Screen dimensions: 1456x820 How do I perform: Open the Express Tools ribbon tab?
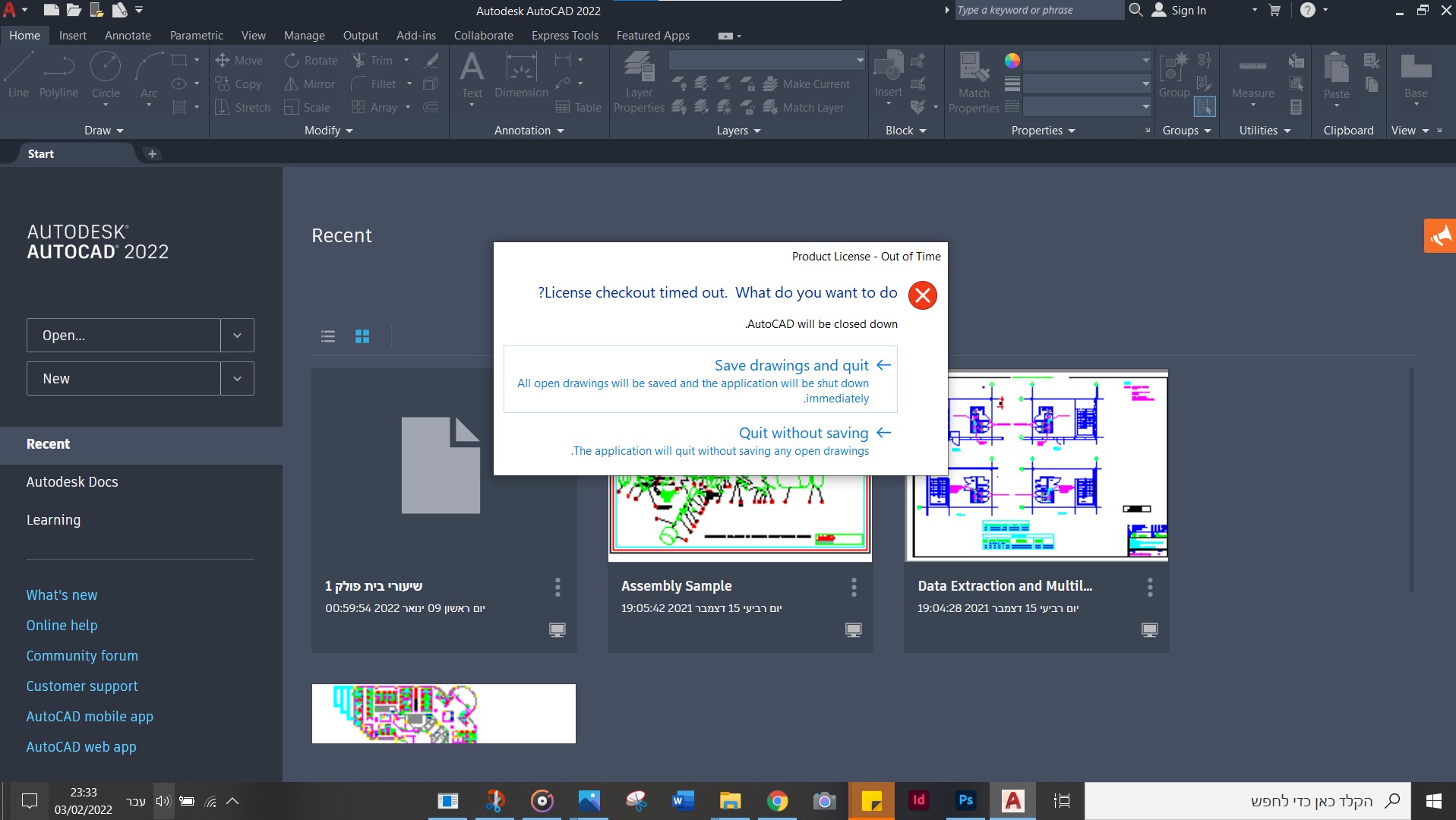tap(565, 35)
